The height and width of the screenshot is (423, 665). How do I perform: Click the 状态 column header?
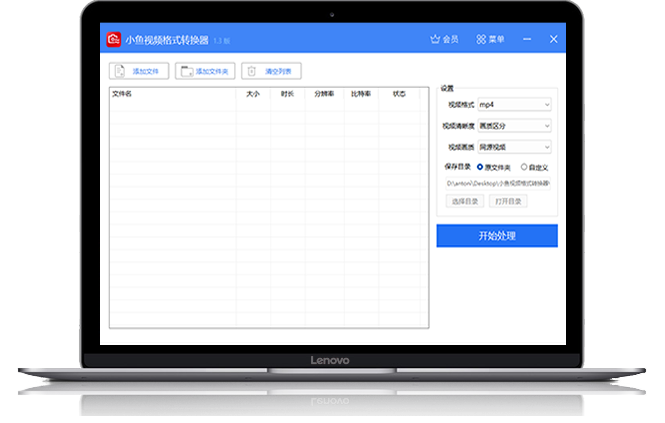[400, 94]
